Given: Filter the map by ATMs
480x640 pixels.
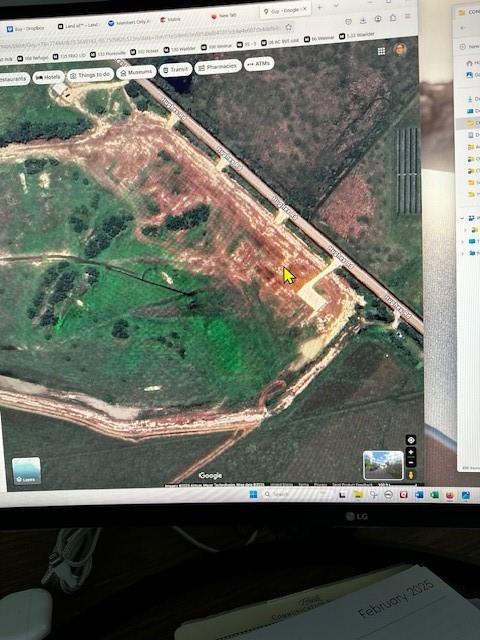Looking at the screenshot, I should coord(259,64).
